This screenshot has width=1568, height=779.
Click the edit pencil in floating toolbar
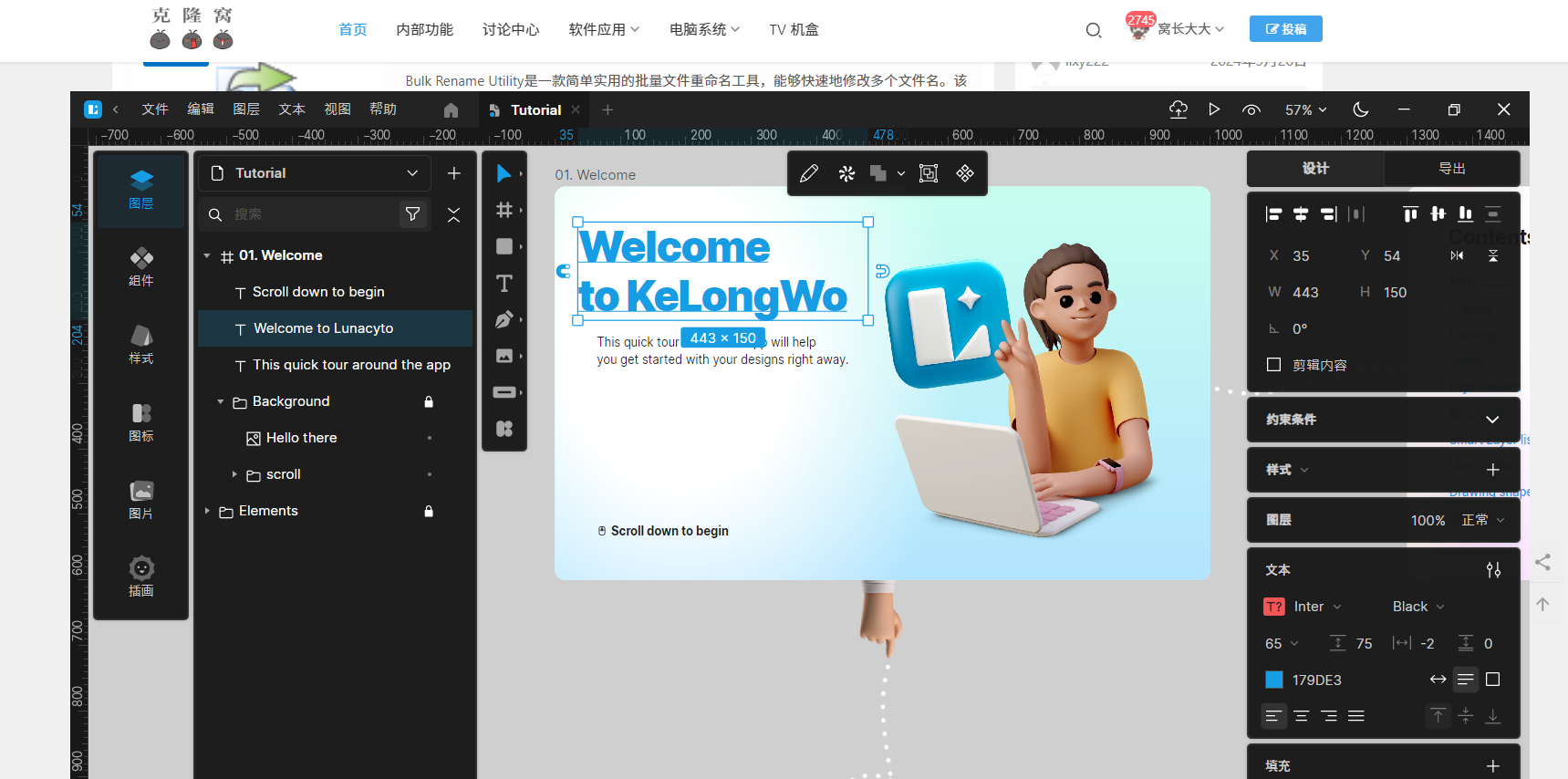point(809,173)
